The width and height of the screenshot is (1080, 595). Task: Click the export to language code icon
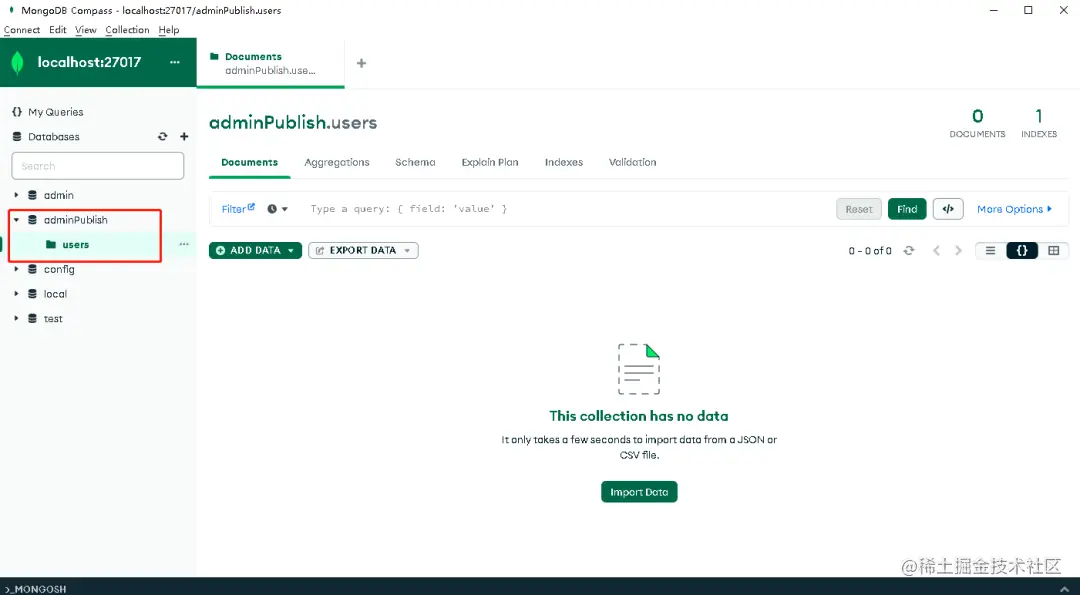pyautogui.click(x=948, y=209)
